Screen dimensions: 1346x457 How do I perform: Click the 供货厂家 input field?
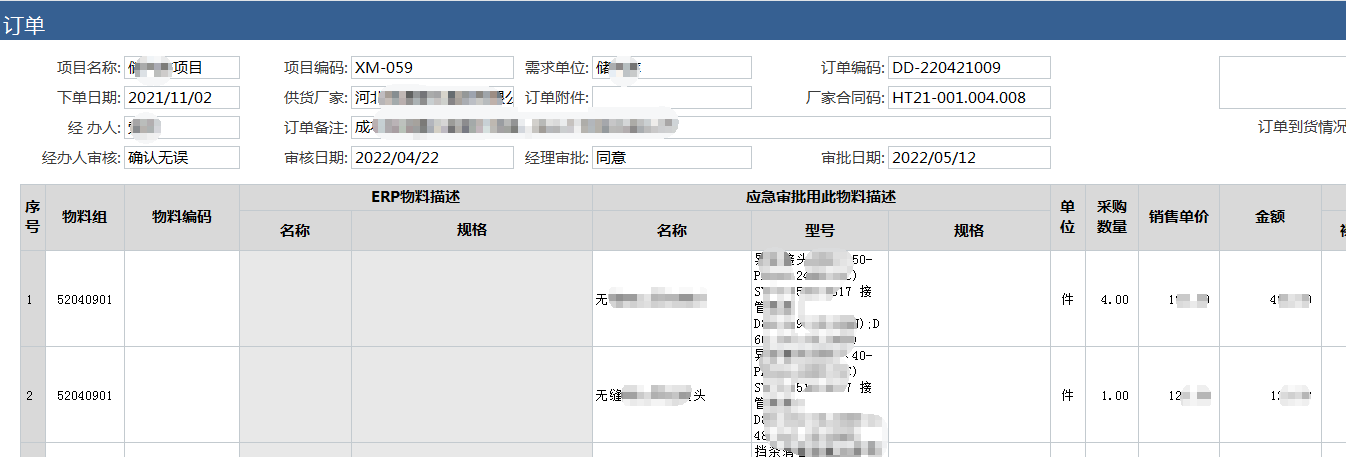coord(431,98)
